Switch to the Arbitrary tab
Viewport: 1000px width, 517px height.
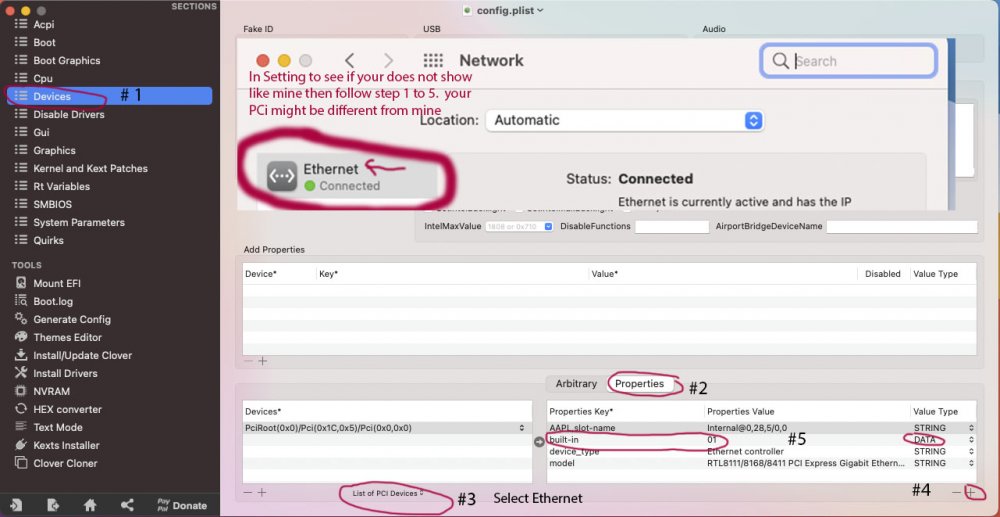(576, 384)
